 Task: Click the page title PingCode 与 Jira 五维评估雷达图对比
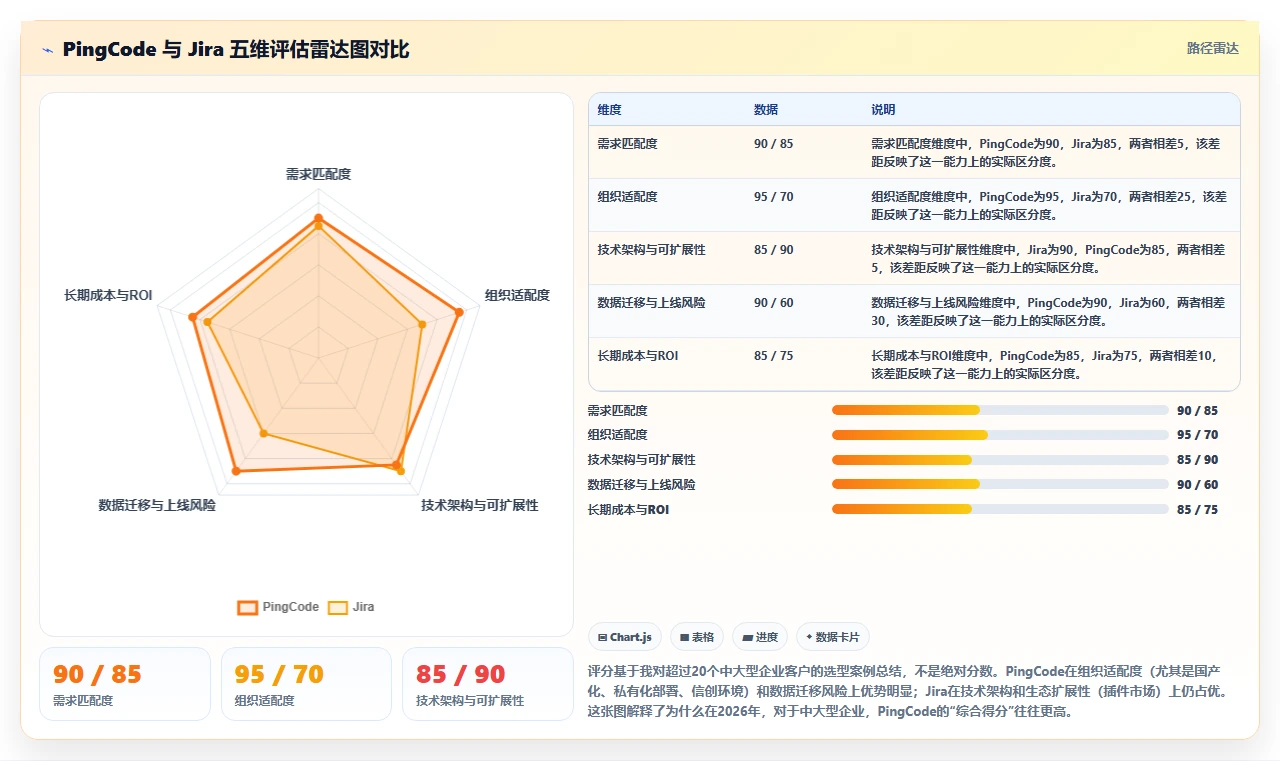(236, 50)
